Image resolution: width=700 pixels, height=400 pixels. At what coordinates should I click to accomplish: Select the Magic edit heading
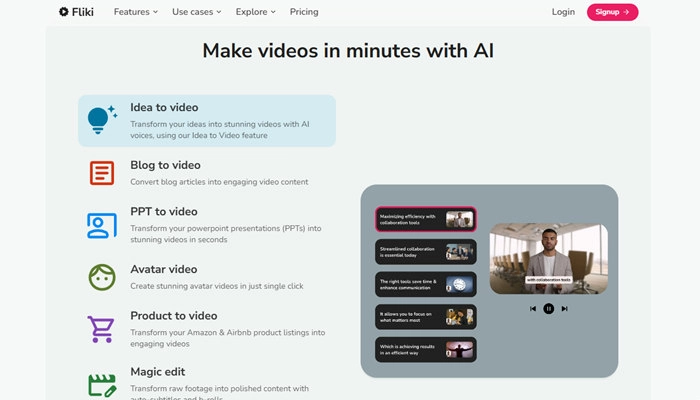(158, 372)
